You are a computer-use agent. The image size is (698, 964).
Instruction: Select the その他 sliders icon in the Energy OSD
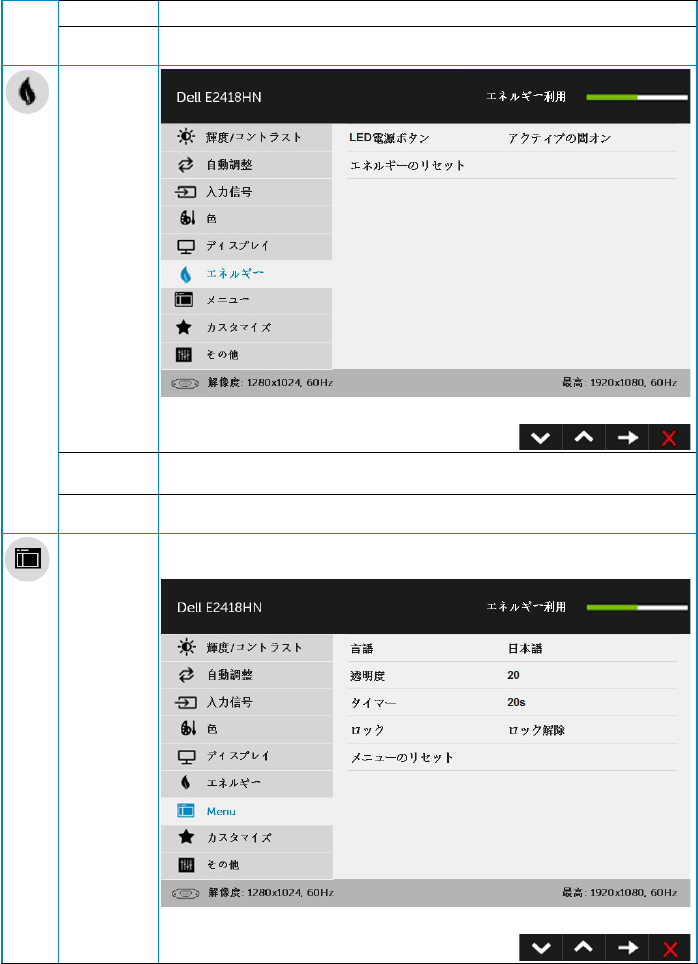185,355
